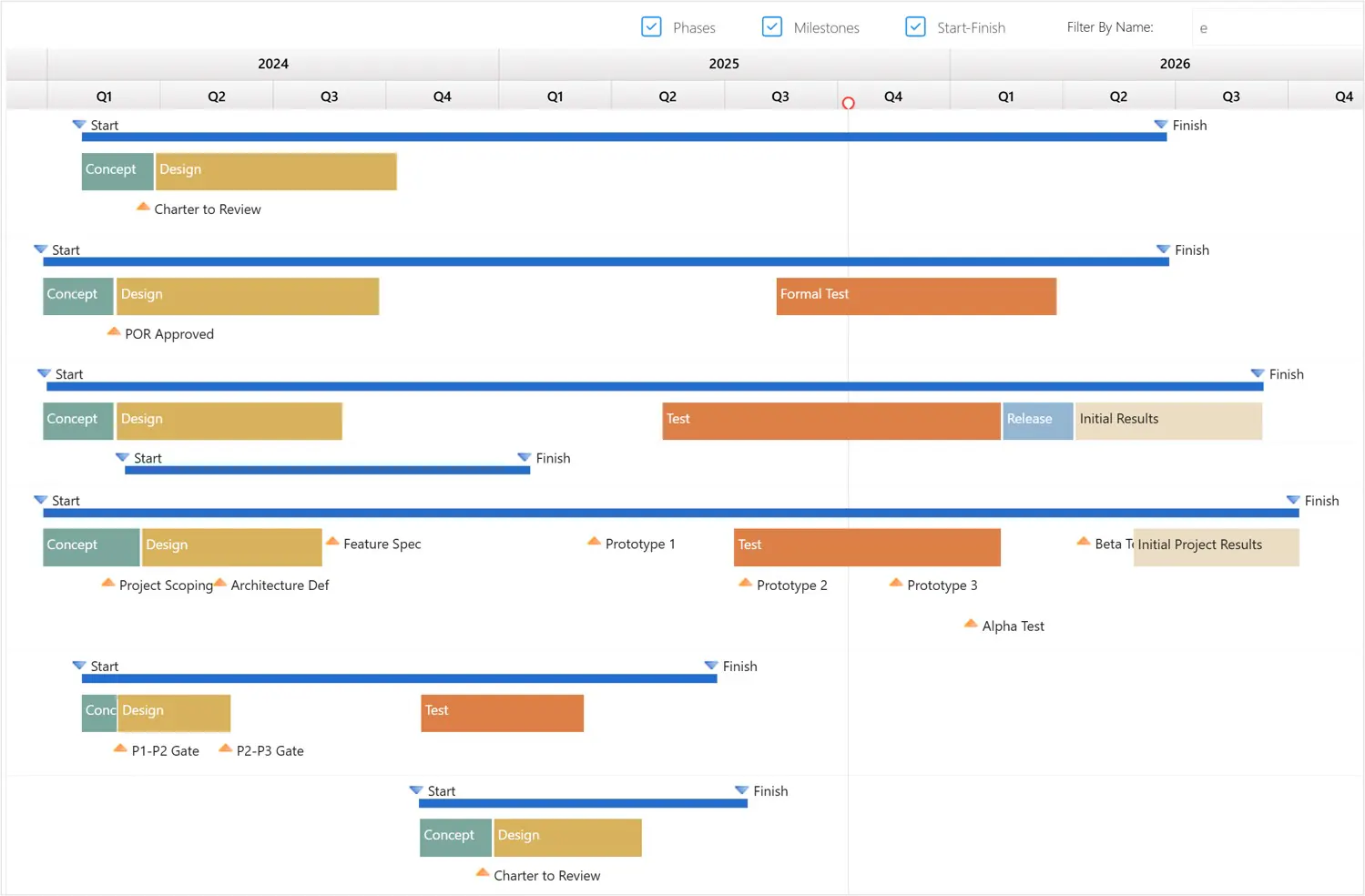This screenshot has height=896, width=1365.
Task: Disable the Start-Finish checkbox
Action: [x=915, y=26]
